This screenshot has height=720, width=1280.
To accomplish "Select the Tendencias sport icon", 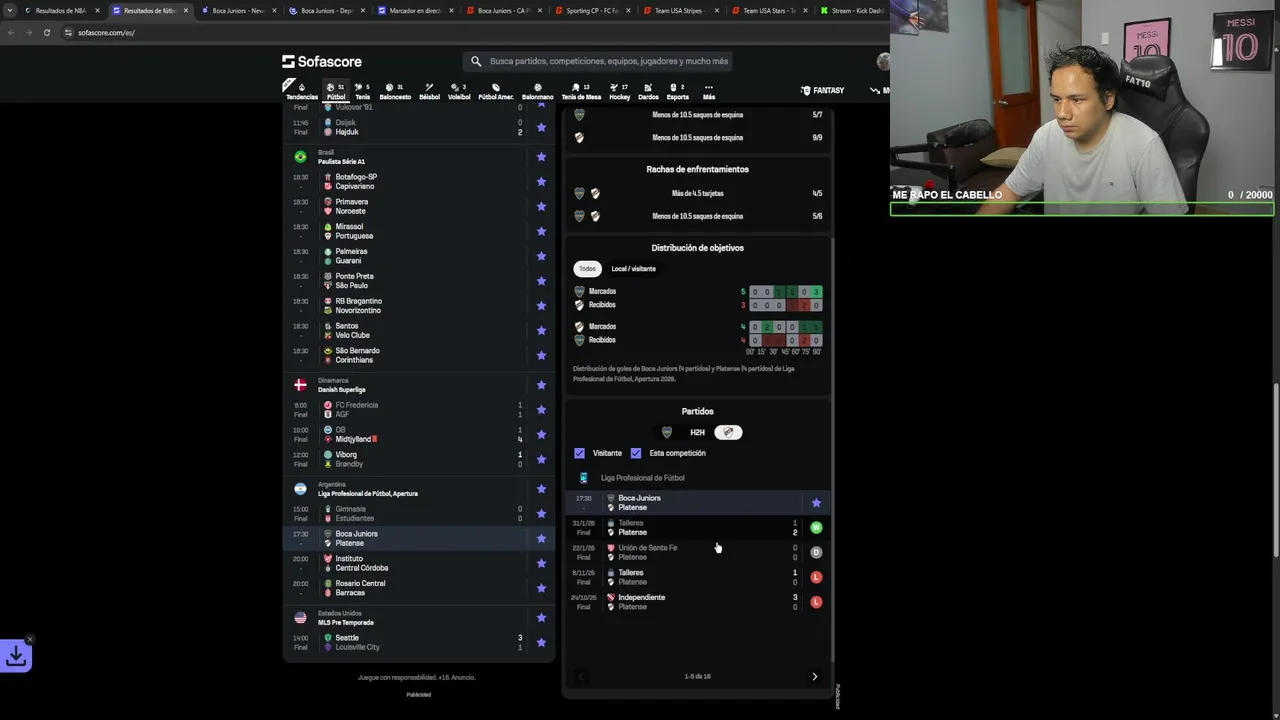I will (x=301, y=91).
